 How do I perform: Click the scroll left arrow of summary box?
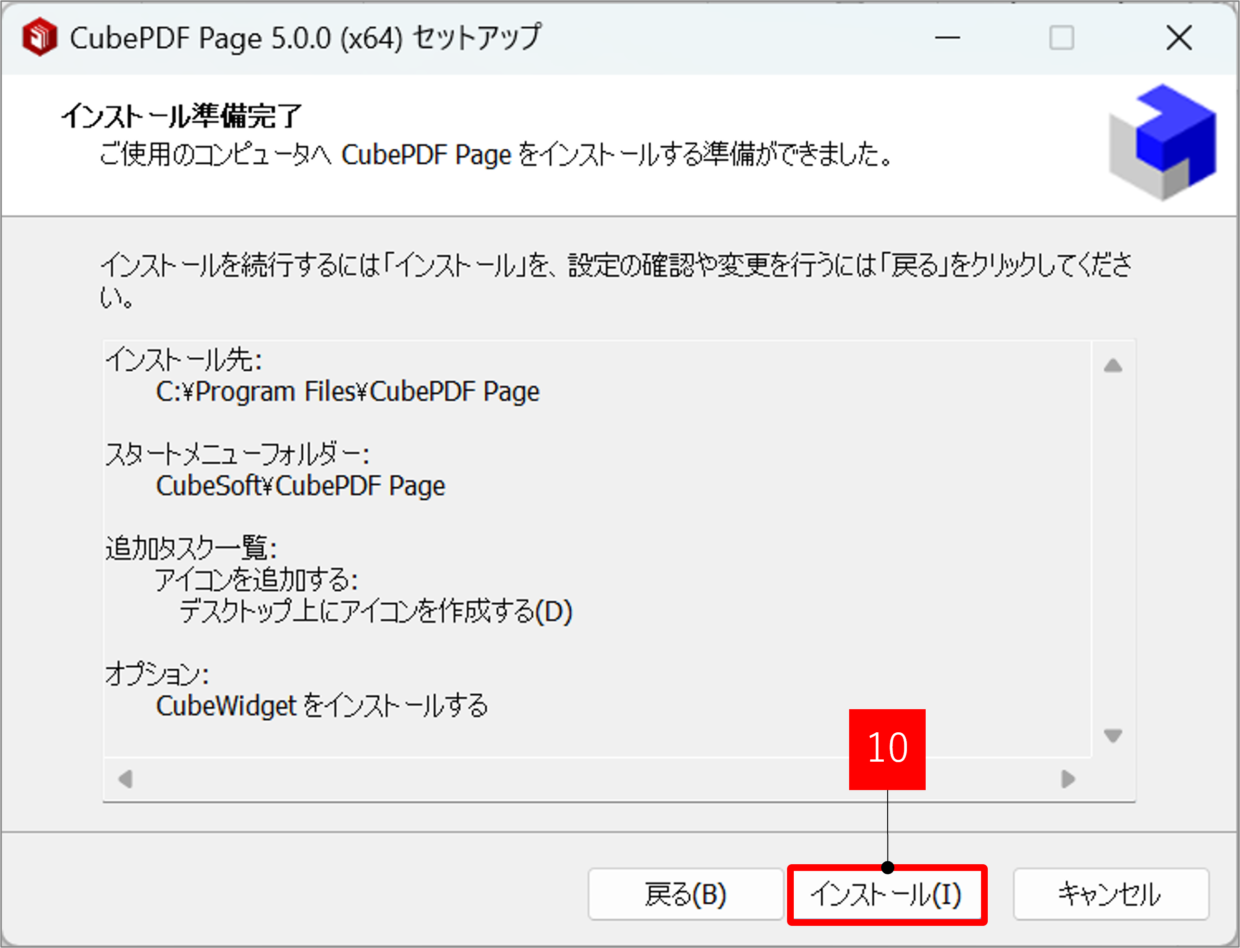tap(126, 778)
